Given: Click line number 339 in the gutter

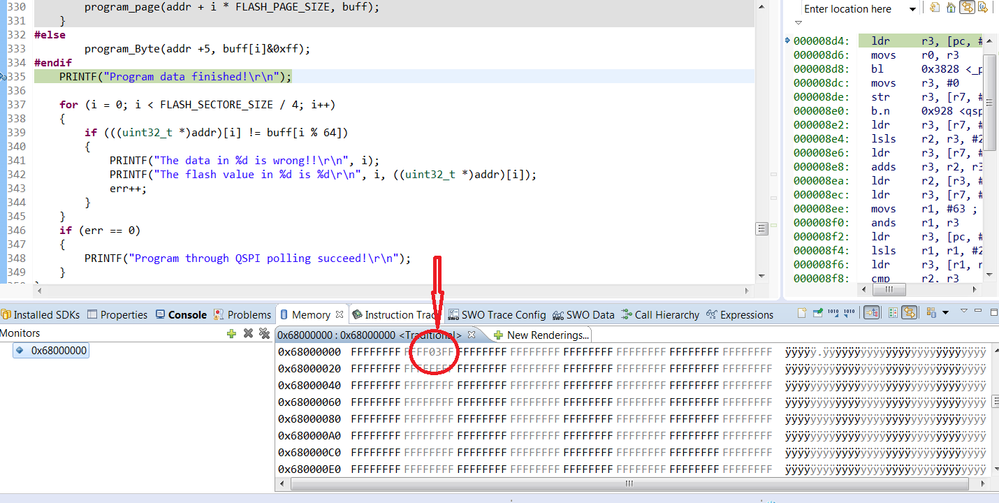Looking at the screenshot, I should pos(17,133).
